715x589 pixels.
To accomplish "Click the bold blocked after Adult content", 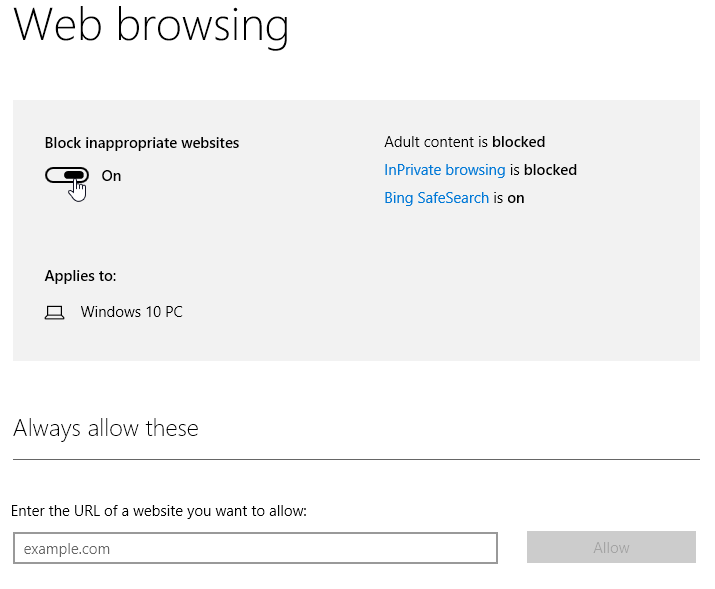I will 518,142.
